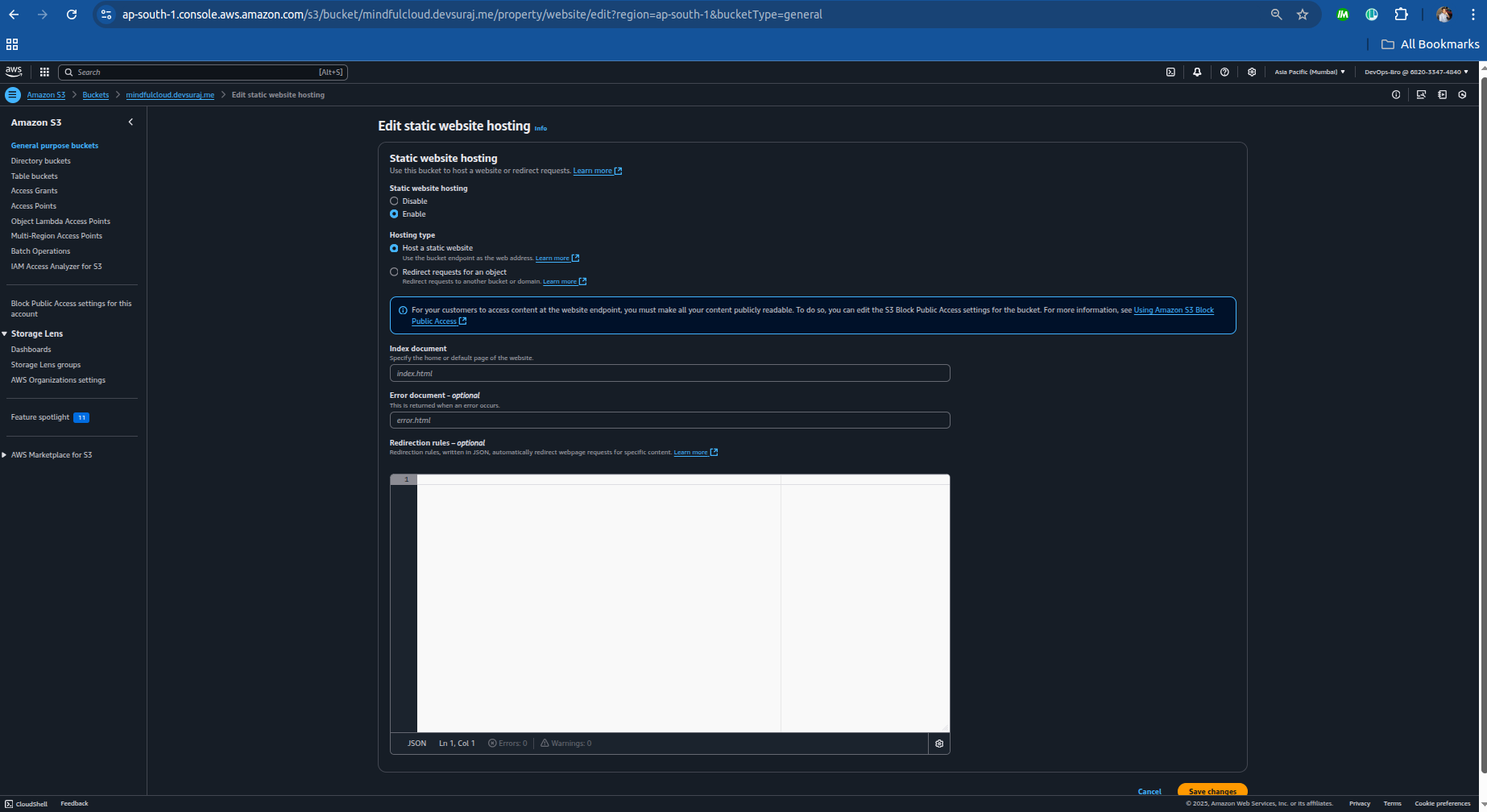Image resolution: width=1487 pixels, height=812 pixels.
Task: View site information icon in address bar
Action: click(x=106, y=14)
